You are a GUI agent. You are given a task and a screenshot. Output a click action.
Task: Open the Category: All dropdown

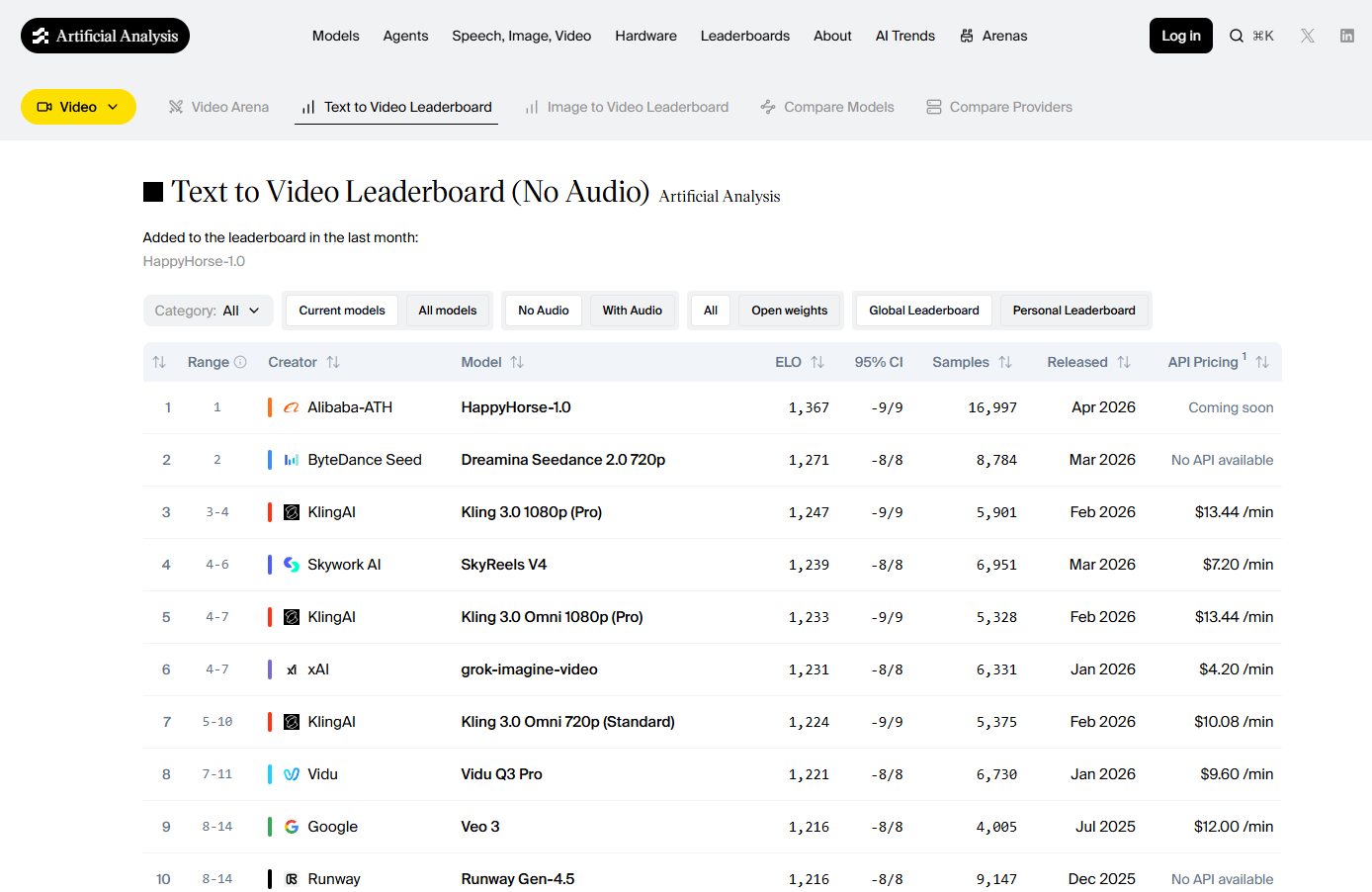coord(208,311)
